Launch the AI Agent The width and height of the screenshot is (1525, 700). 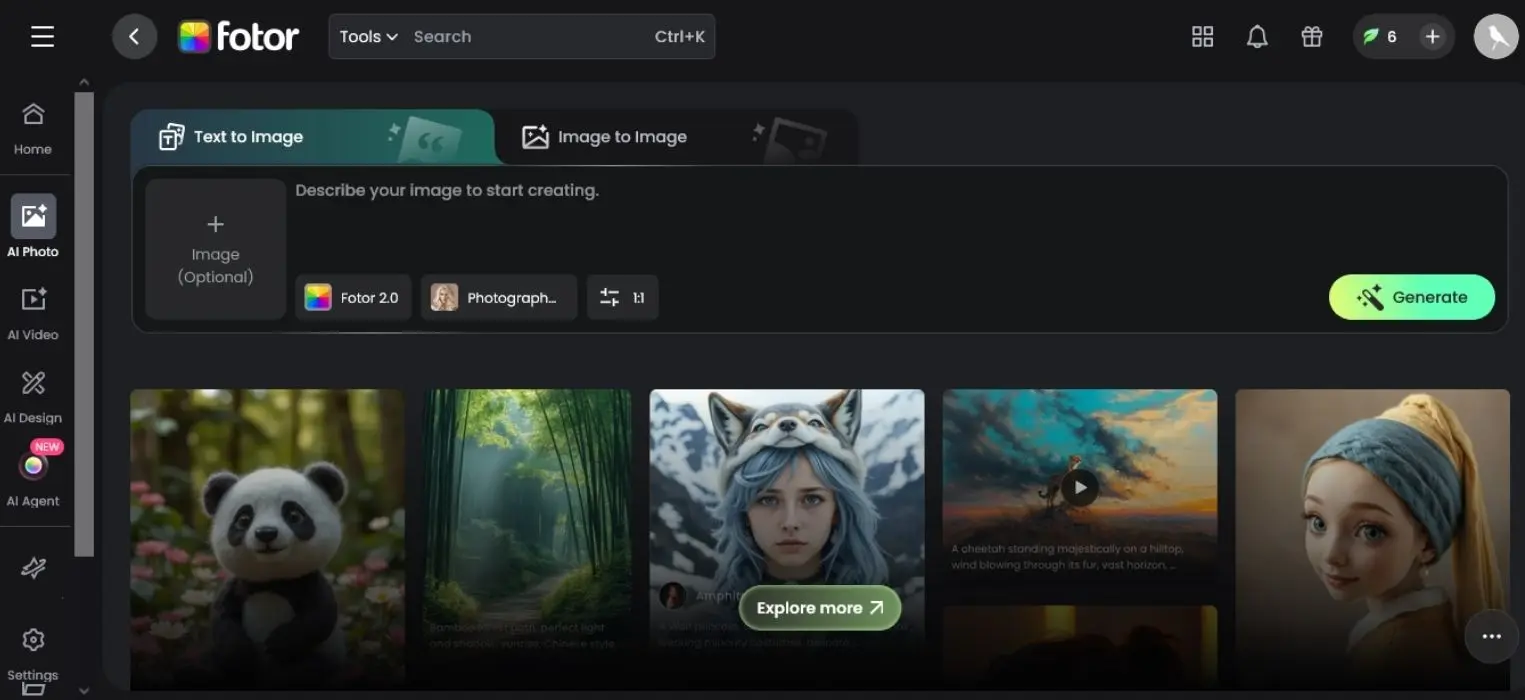[33, 477]
